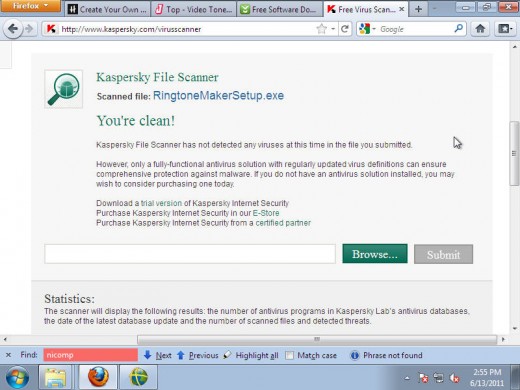Click the RingtoneMakerSetup.exe file name
Viewport: 520px width, 390px height.
coord(218,96)
